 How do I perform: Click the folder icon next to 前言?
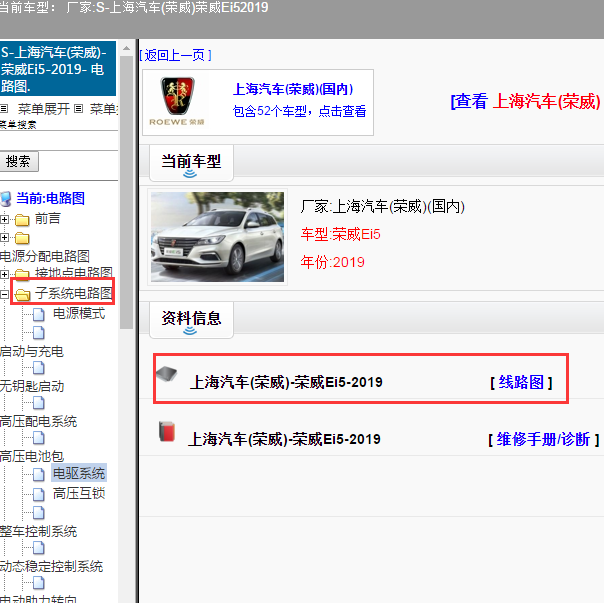click(x=22, y=220)
